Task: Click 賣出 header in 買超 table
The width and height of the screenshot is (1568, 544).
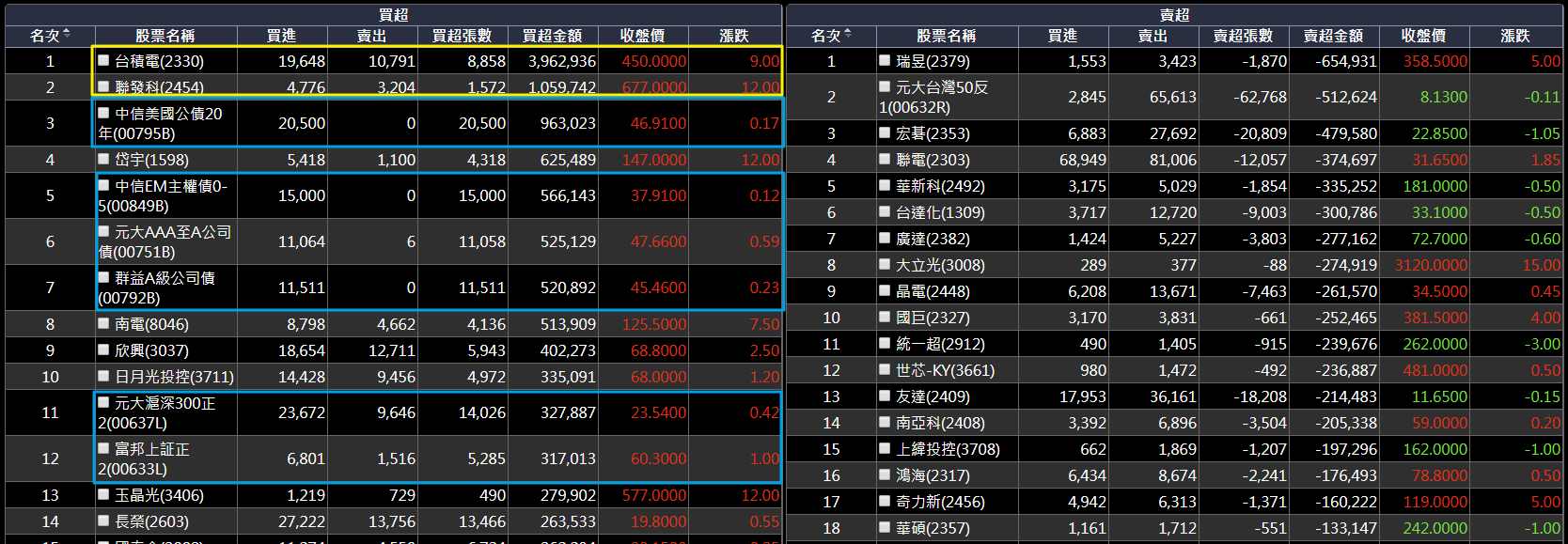Action: [371, 36]
